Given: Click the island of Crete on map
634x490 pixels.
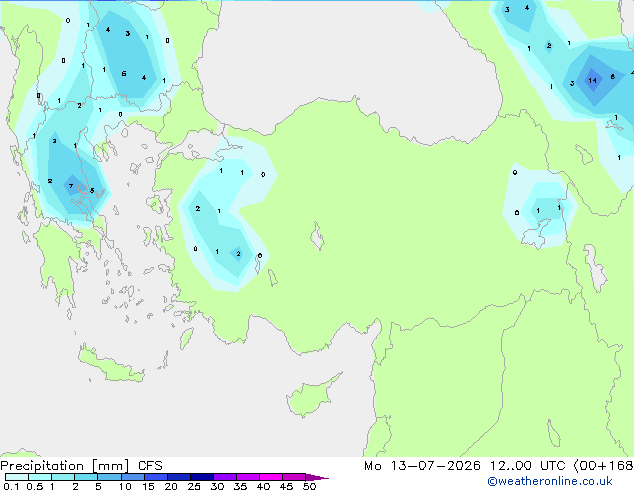Looking at the screenshot, I should point(110,365).
